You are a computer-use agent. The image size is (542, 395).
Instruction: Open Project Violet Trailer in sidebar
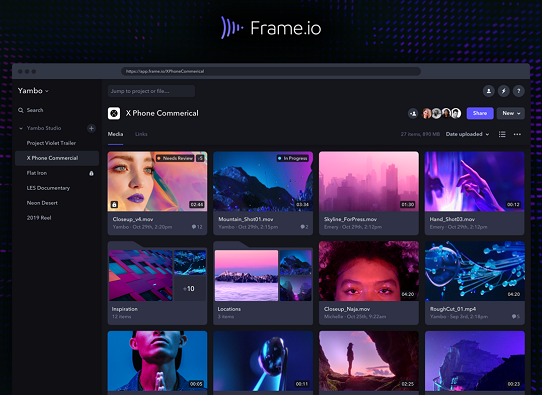(51, 143)
